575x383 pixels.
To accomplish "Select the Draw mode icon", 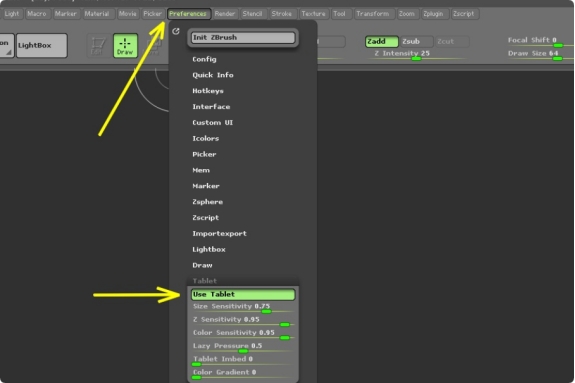I will point(125,46).
